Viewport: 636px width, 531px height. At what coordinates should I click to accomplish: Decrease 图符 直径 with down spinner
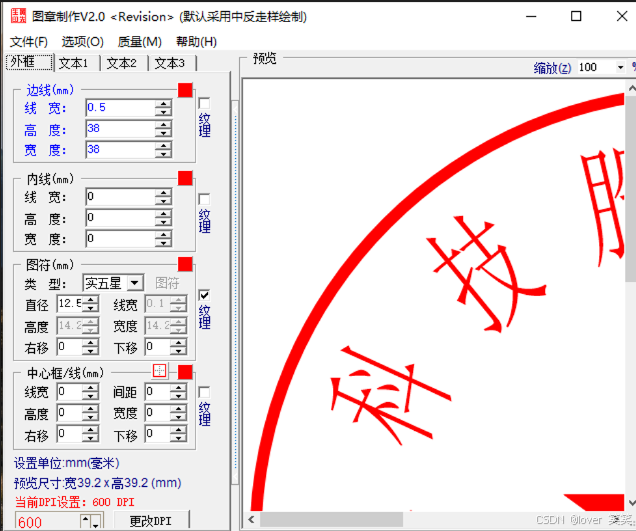pos(90,308)
